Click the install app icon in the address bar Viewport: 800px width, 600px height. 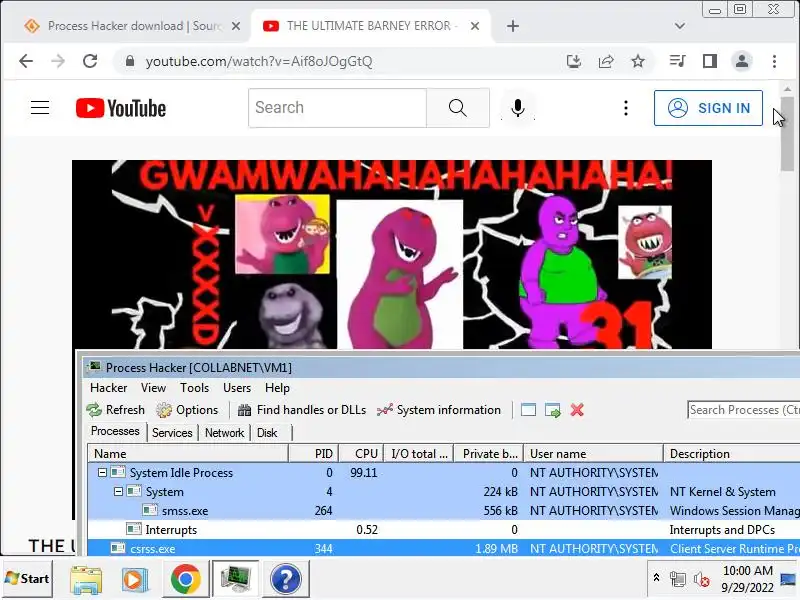coord(574,61)
